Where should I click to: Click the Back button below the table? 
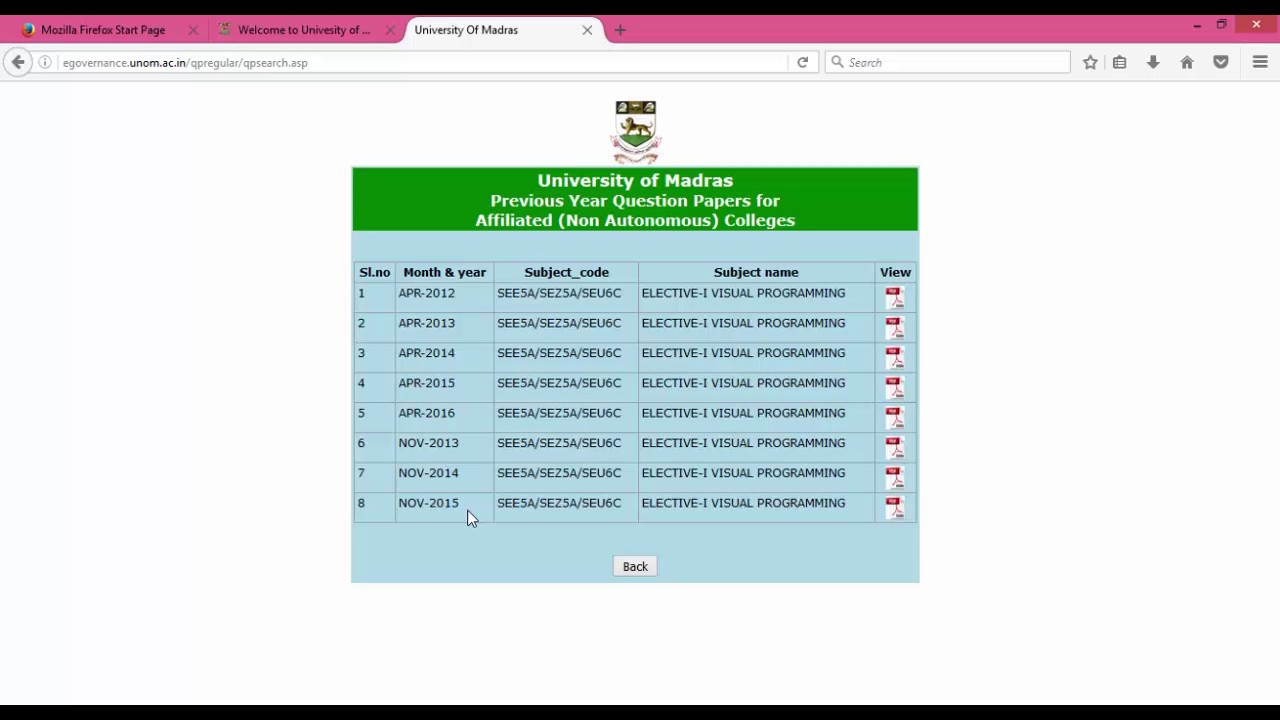pos(635,567)
